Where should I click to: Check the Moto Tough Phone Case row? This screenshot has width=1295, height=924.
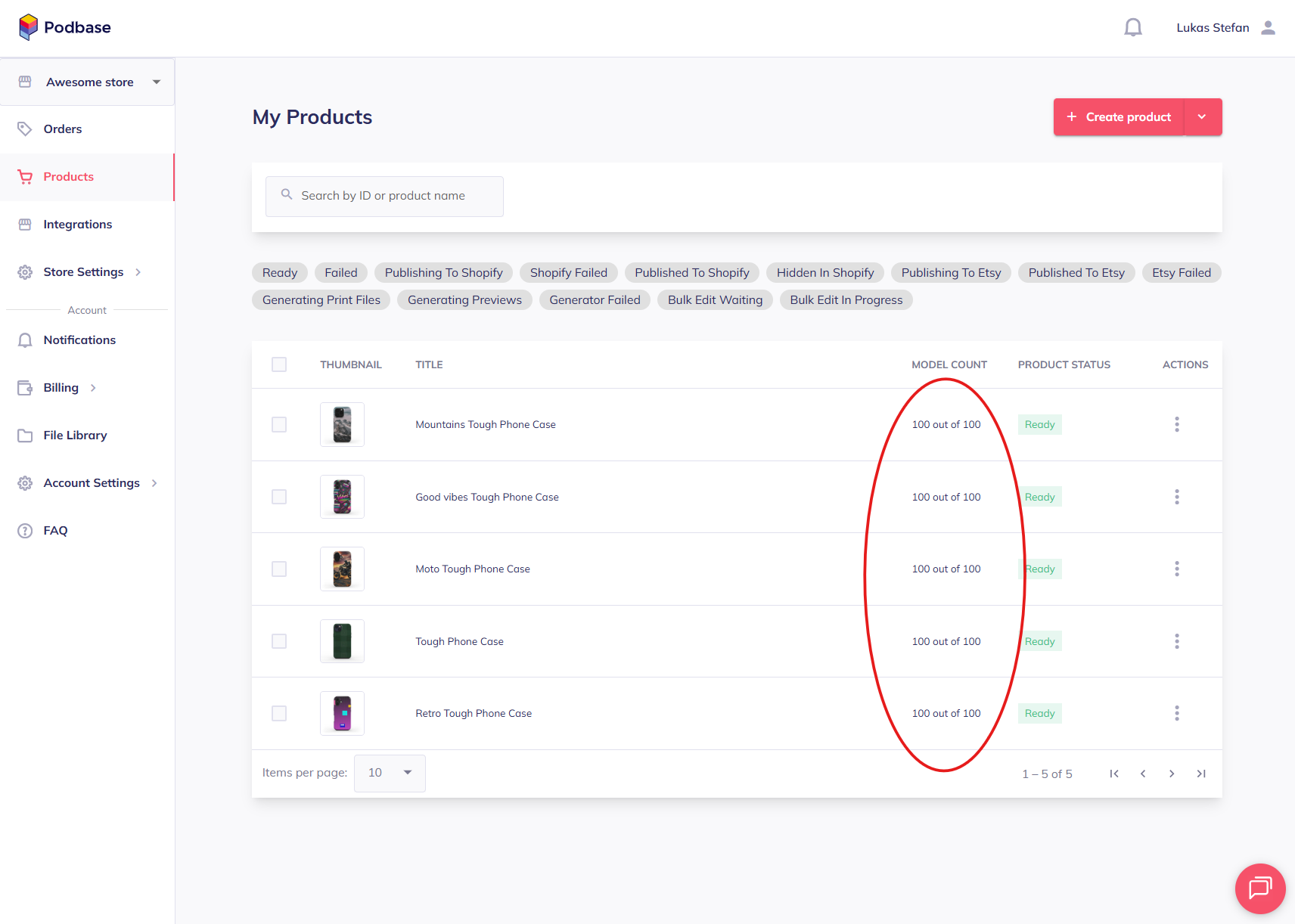click(x=279, y=569)
